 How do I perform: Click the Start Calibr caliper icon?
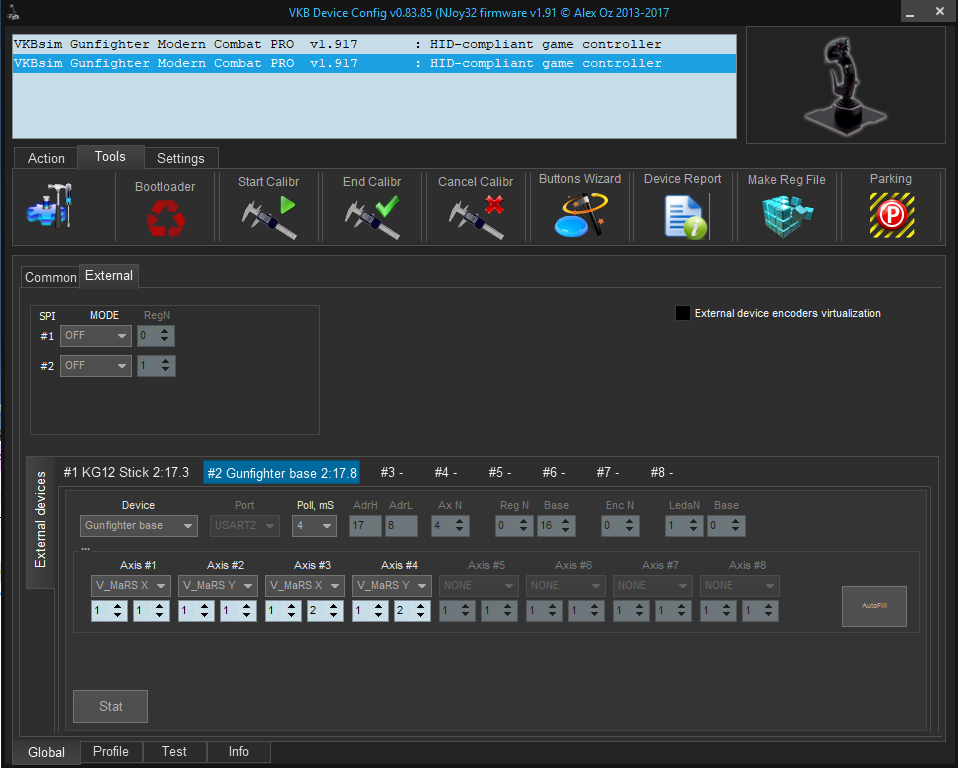[269, 216]
